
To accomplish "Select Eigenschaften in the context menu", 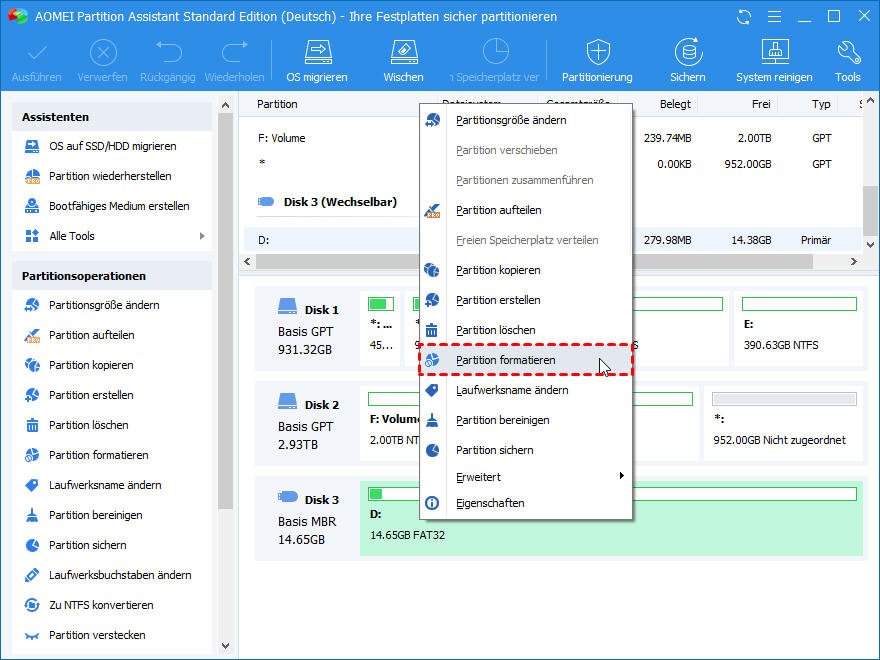I will (x=490, y=503).
